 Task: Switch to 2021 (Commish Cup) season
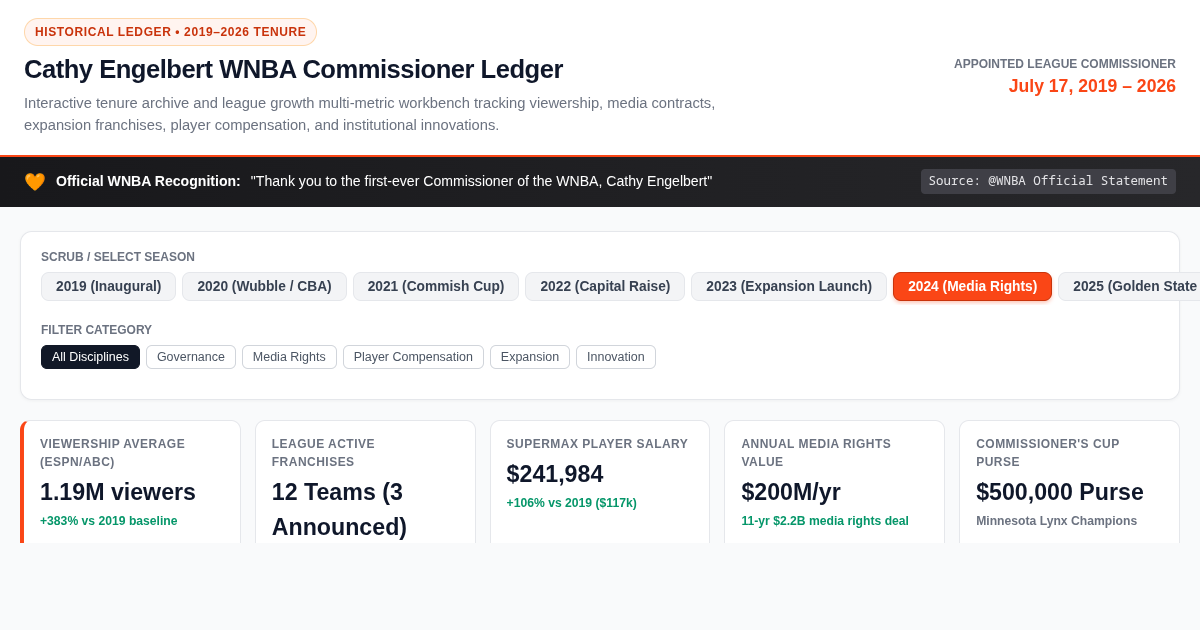pos(436,286)
